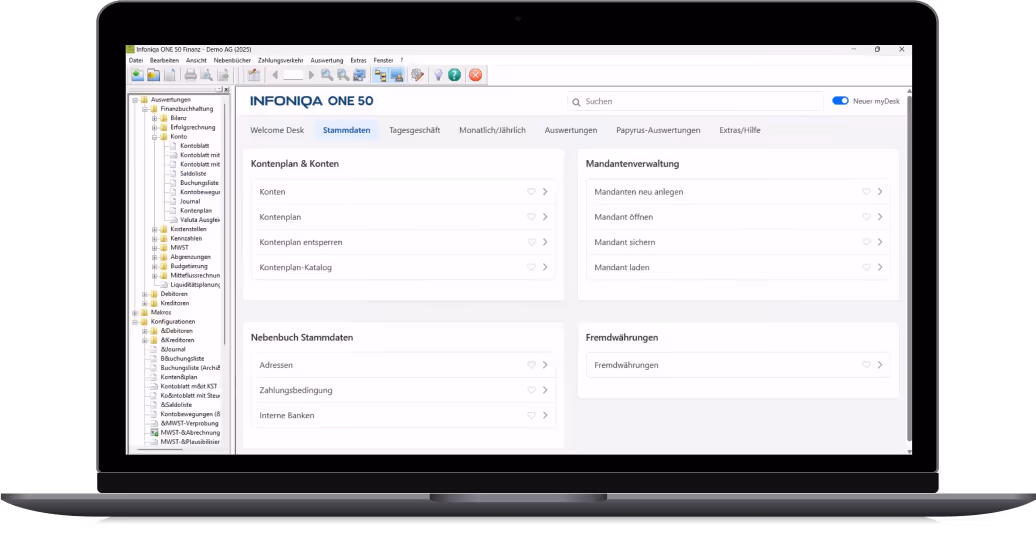This screenshot has height=545, width=1036.
Task: Click the search magnifier in Suchen box
Action: tap(576, 102)
